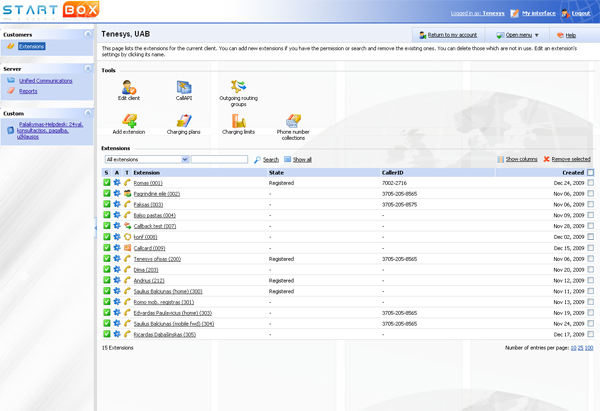Click the red X Remove selected icon

point(546,159)
